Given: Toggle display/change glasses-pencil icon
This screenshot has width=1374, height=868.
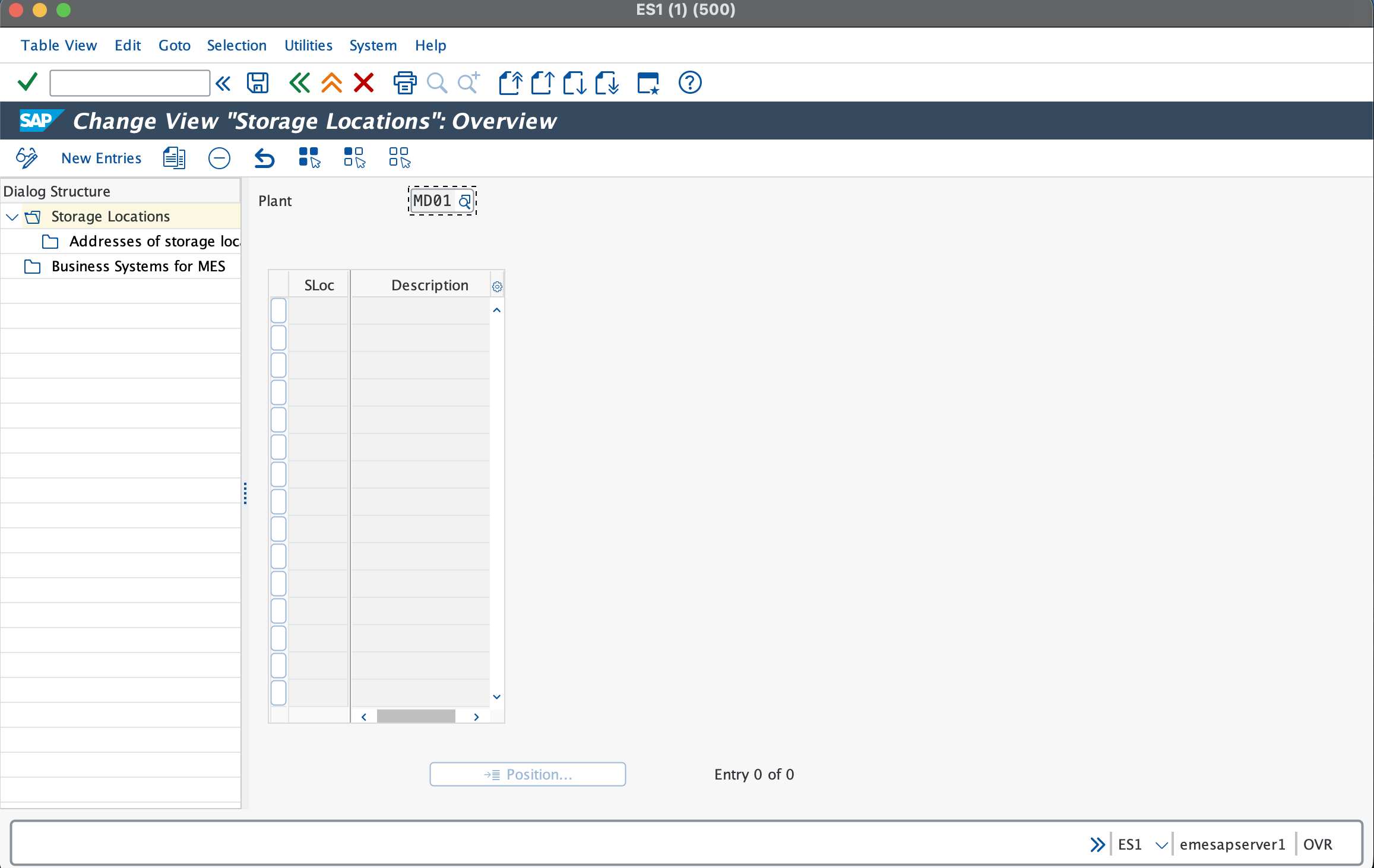Looking at the screenshot, I should (x=27, y=158).
